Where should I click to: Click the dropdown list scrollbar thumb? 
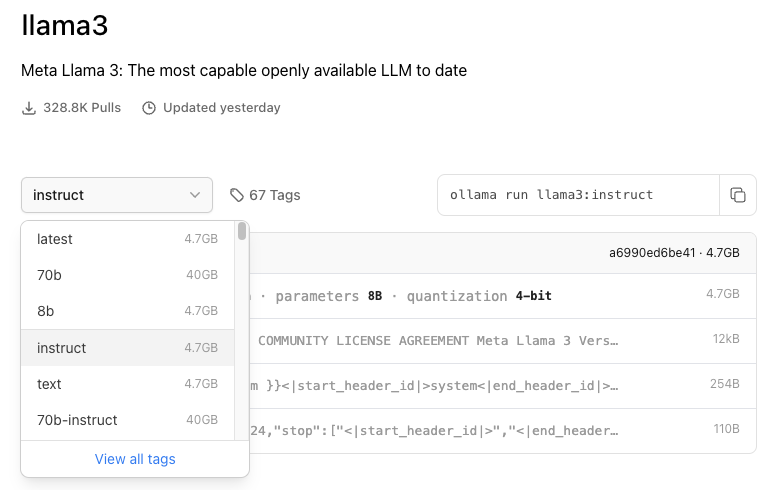tap(242, 231)
